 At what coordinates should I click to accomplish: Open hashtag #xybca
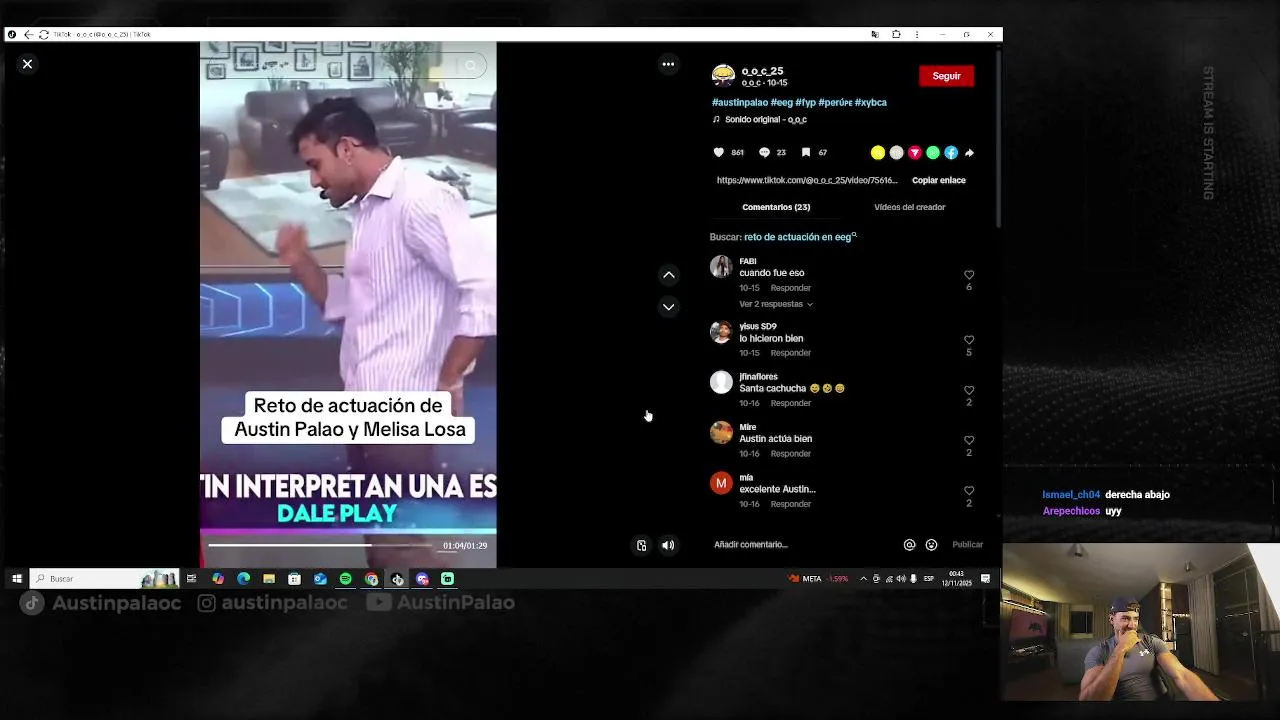tap(871, 102)
